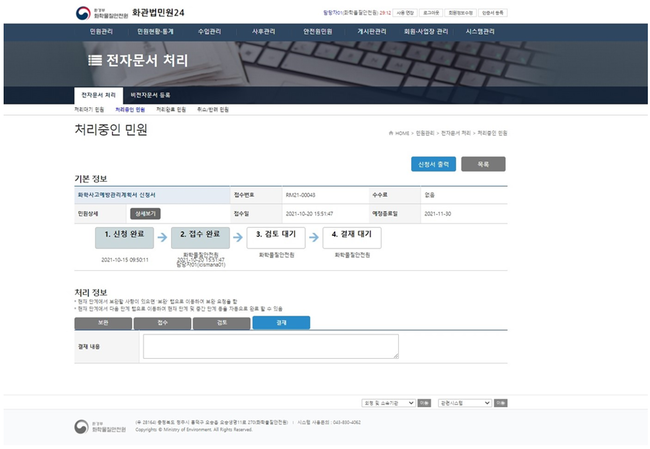
Task: Click into the 결재 내용 text area
Action: [x=270, y=346]
